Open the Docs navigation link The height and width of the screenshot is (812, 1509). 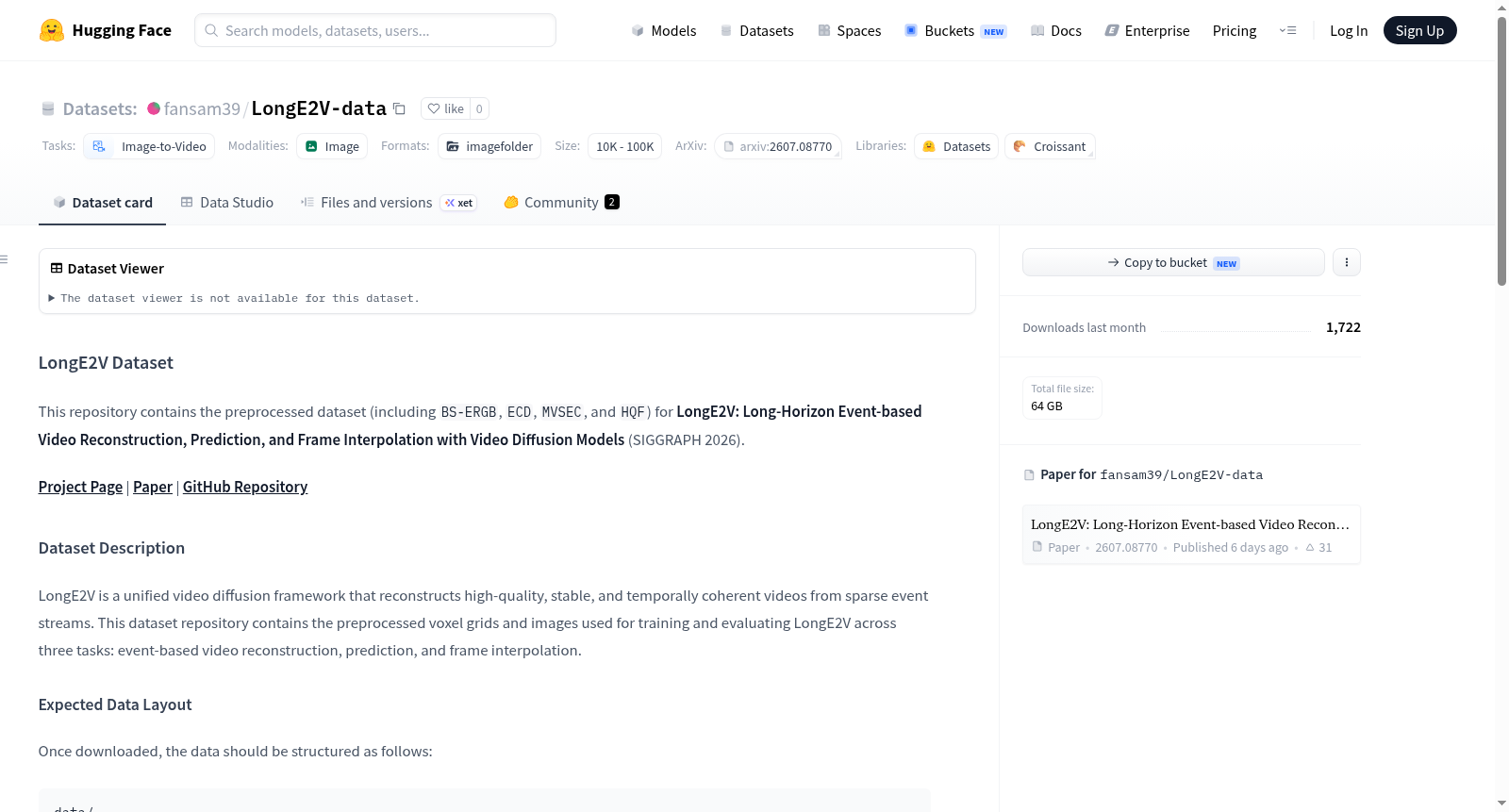point(1056,31)
